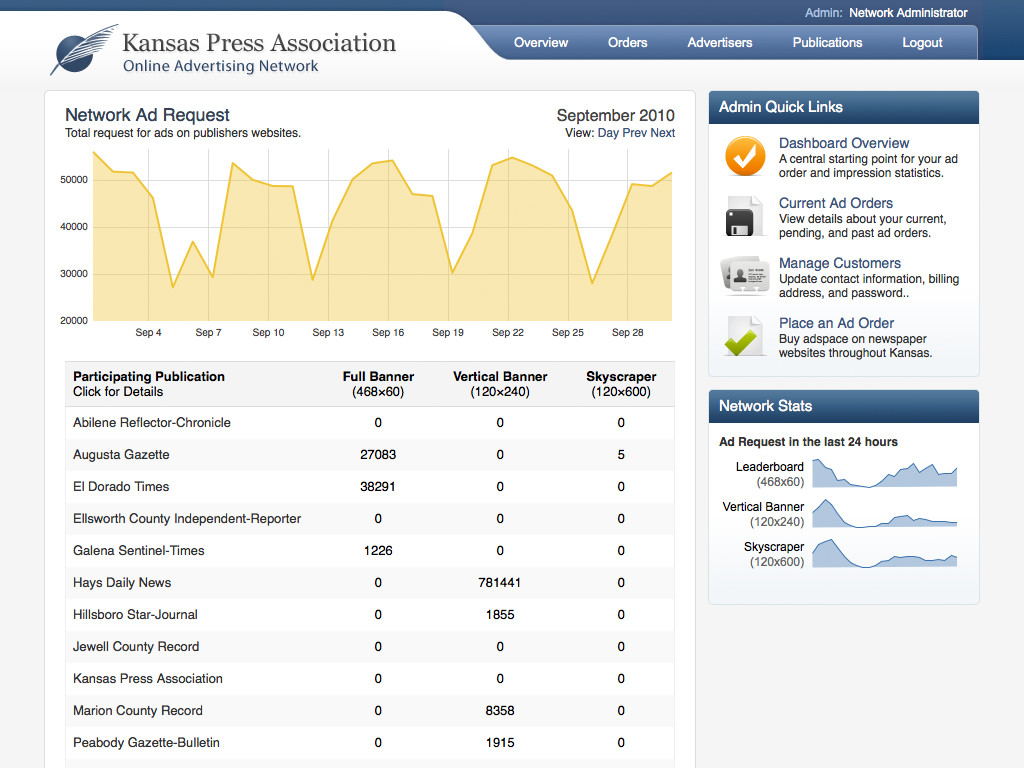Click the Sep 16 chart axis label
The image size is (1024, 768).
coord(388,332)
